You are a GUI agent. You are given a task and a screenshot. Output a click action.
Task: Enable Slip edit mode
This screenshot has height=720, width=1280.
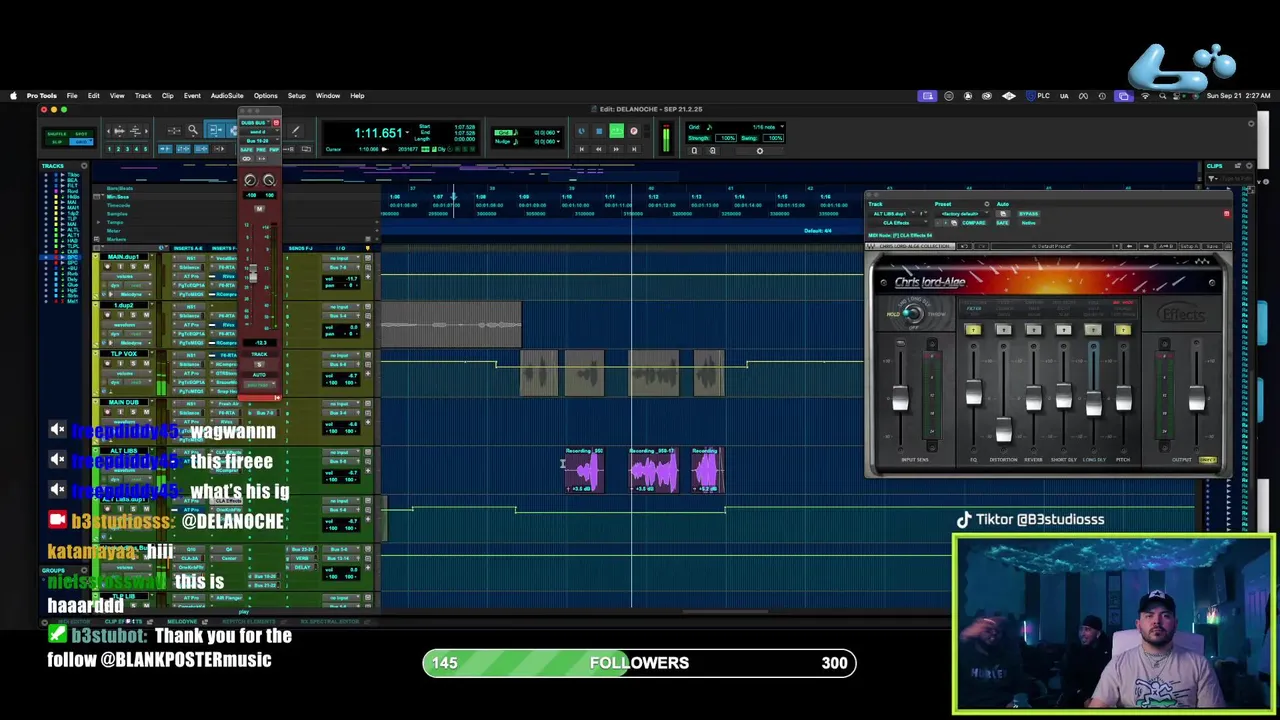57,142
